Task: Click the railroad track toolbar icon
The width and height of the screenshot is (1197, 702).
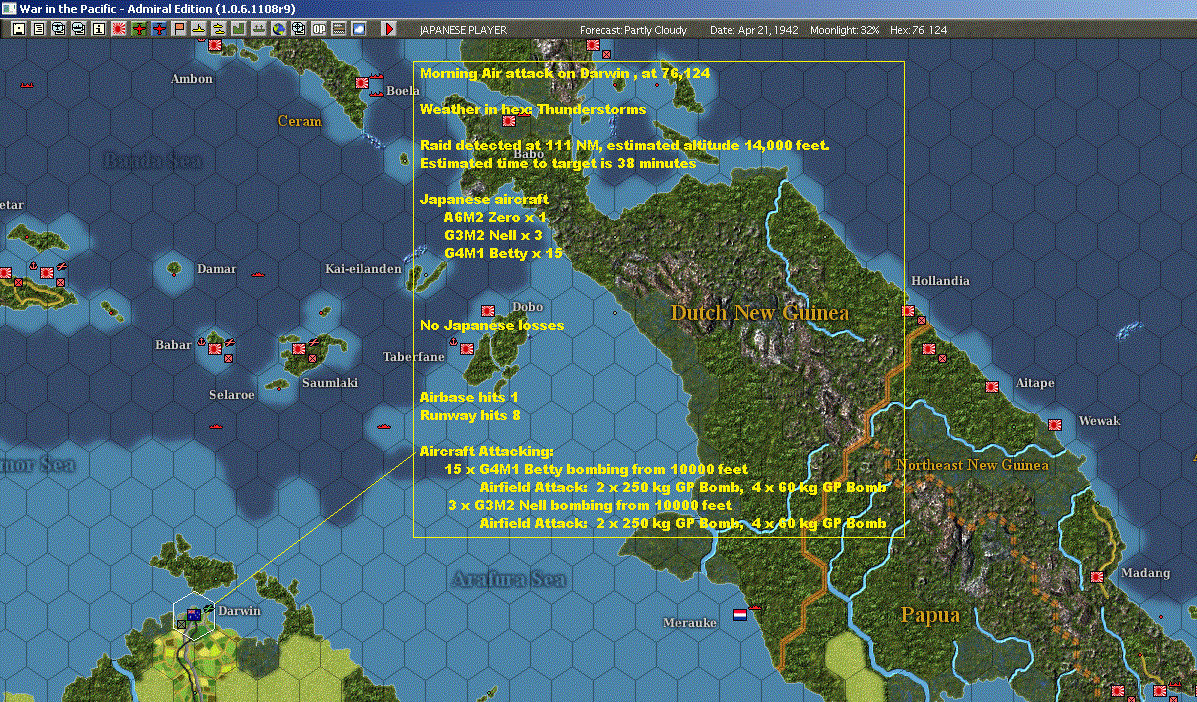Action: click(339, 29)
